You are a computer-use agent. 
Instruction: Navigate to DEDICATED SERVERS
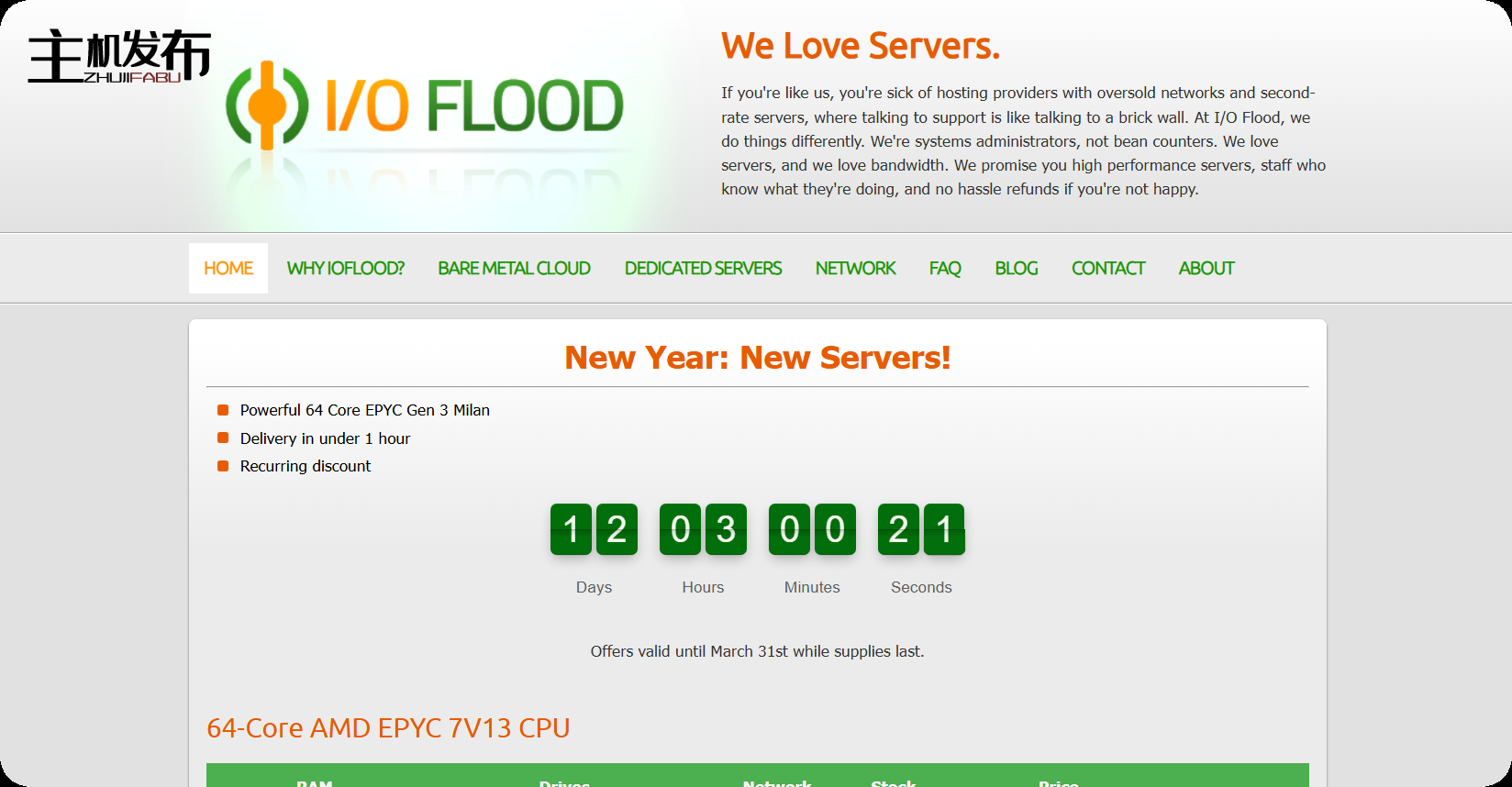[x=703, y=269]
